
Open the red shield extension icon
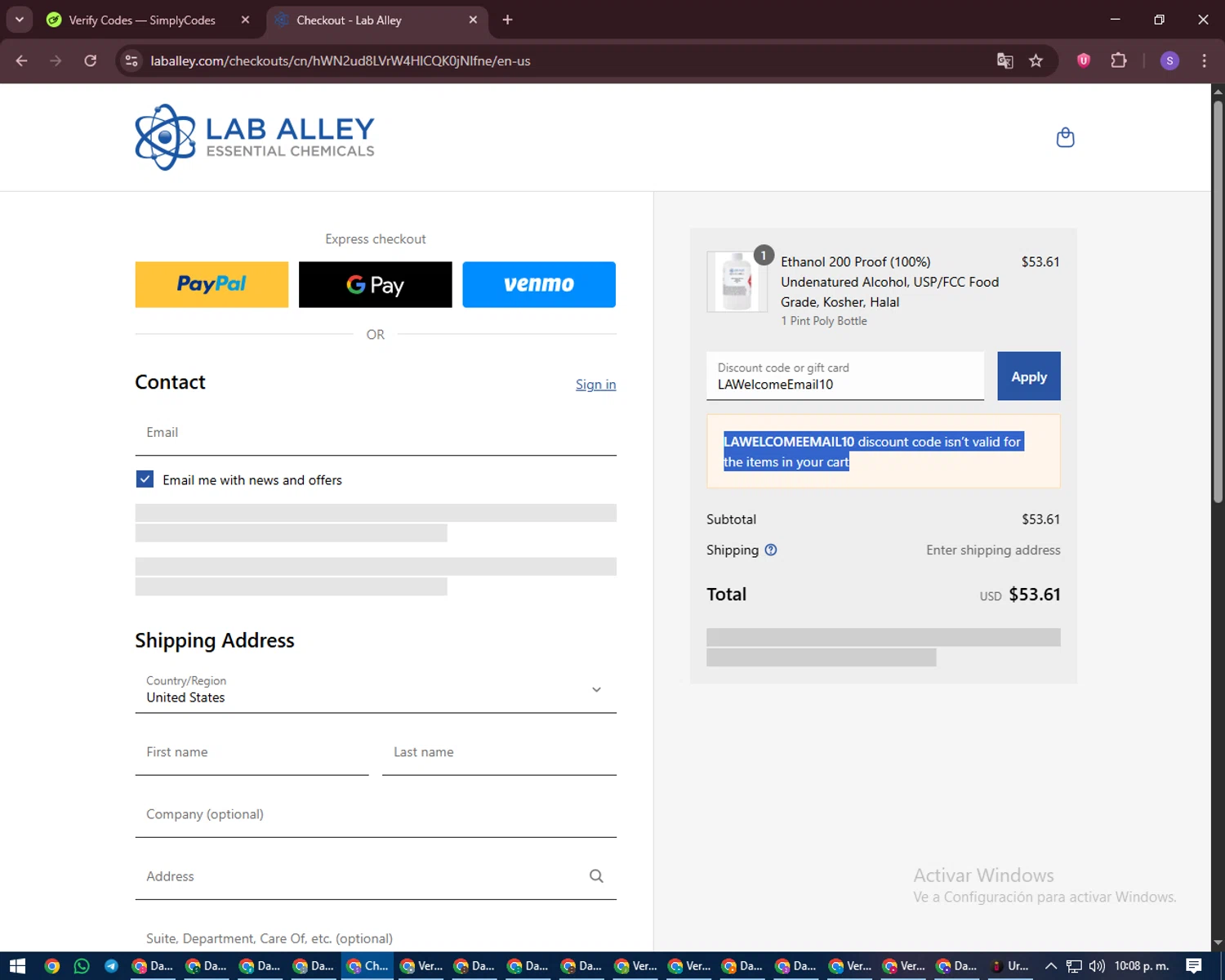1084,60
